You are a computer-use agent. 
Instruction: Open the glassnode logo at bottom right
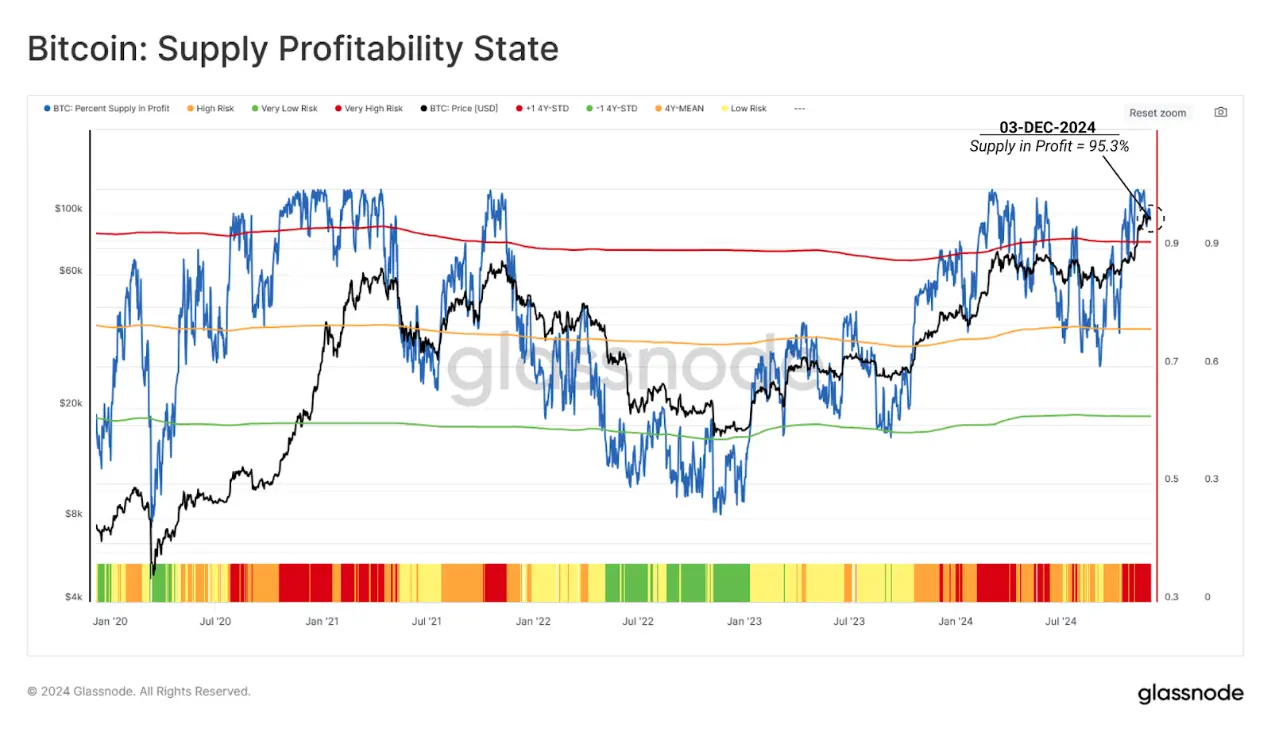pyautogui.click(x=1190, y=693)
